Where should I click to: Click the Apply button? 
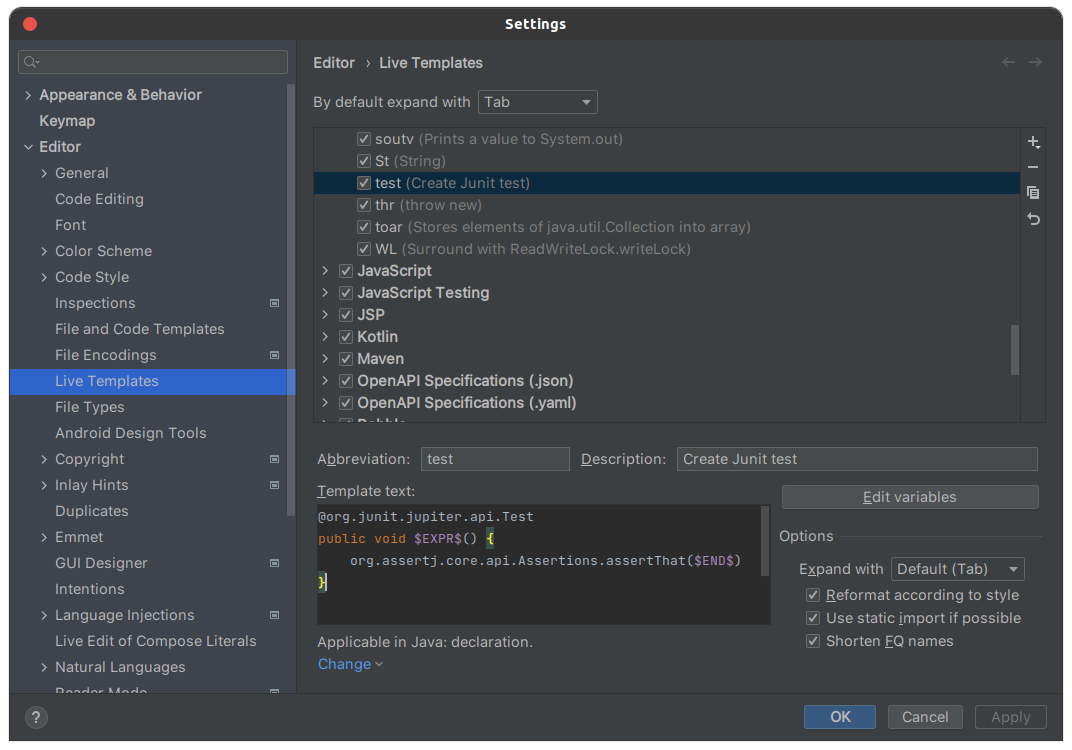click(x=1010, y=716)
